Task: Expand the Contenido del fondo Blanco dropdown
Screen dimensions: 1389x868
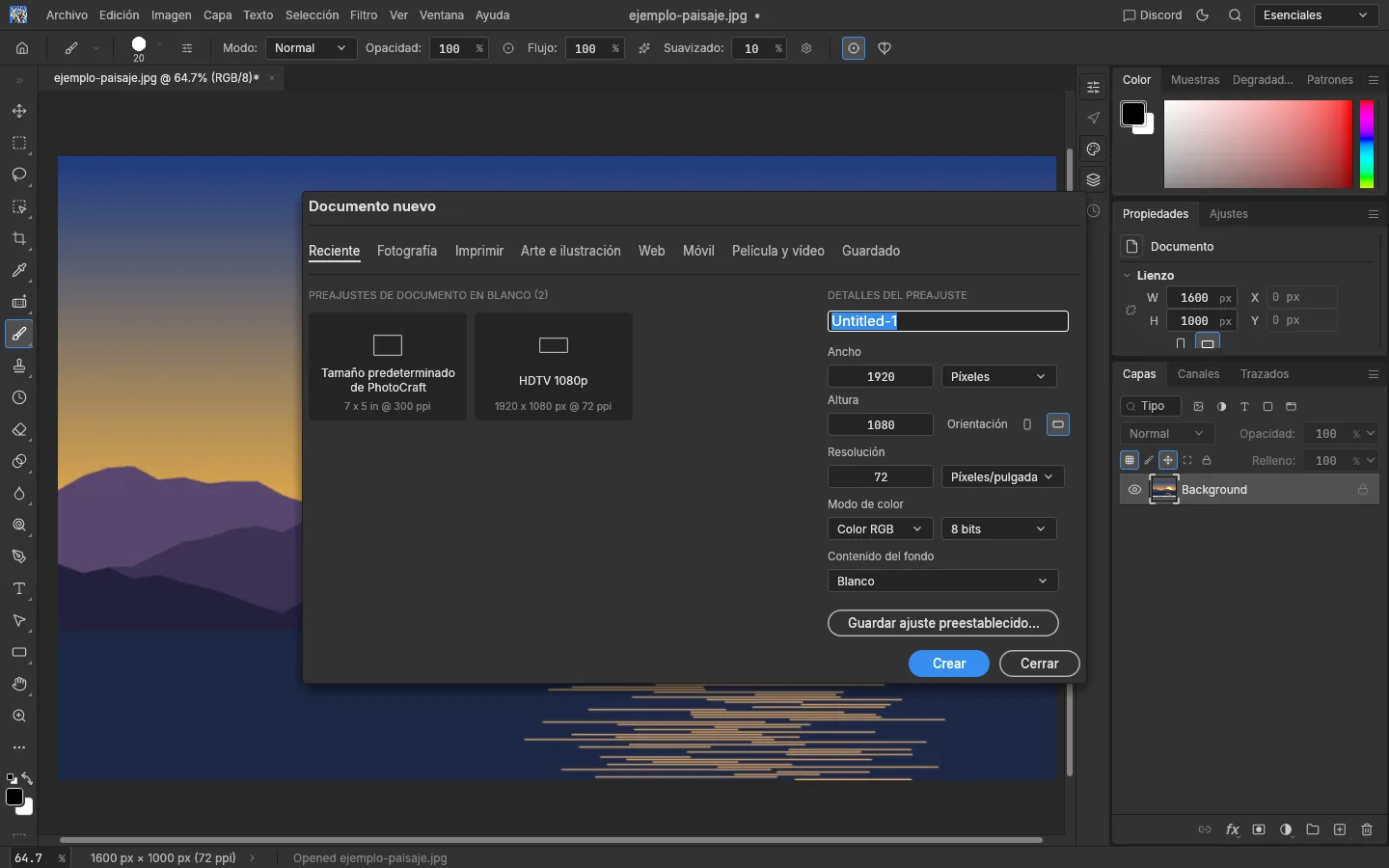Action: (x=942, y=582)
